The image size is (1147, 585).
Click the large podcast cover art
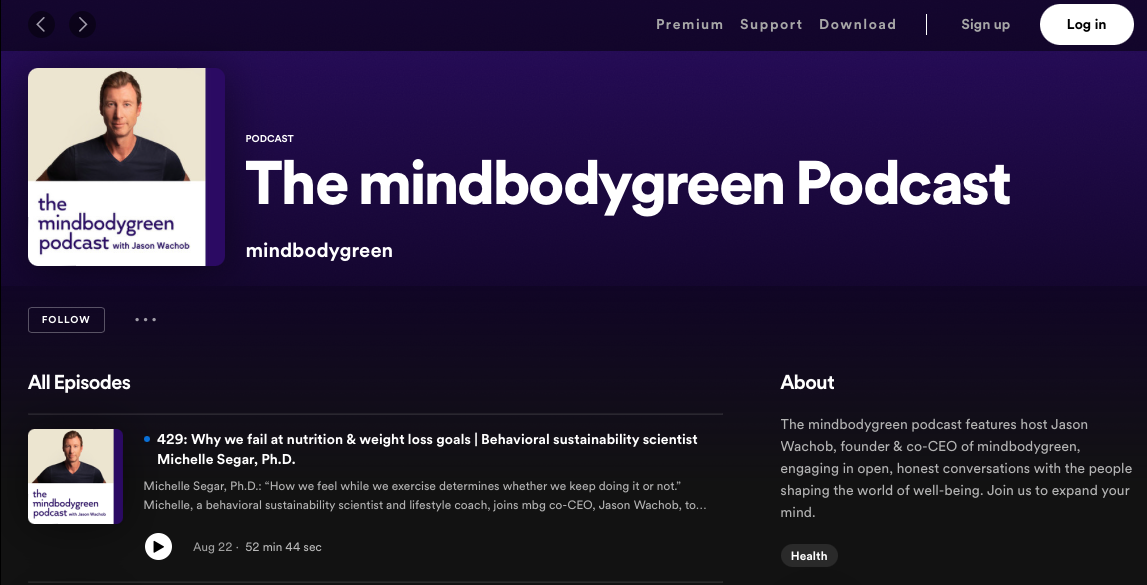pyautogui.click(x=127, y=167)
